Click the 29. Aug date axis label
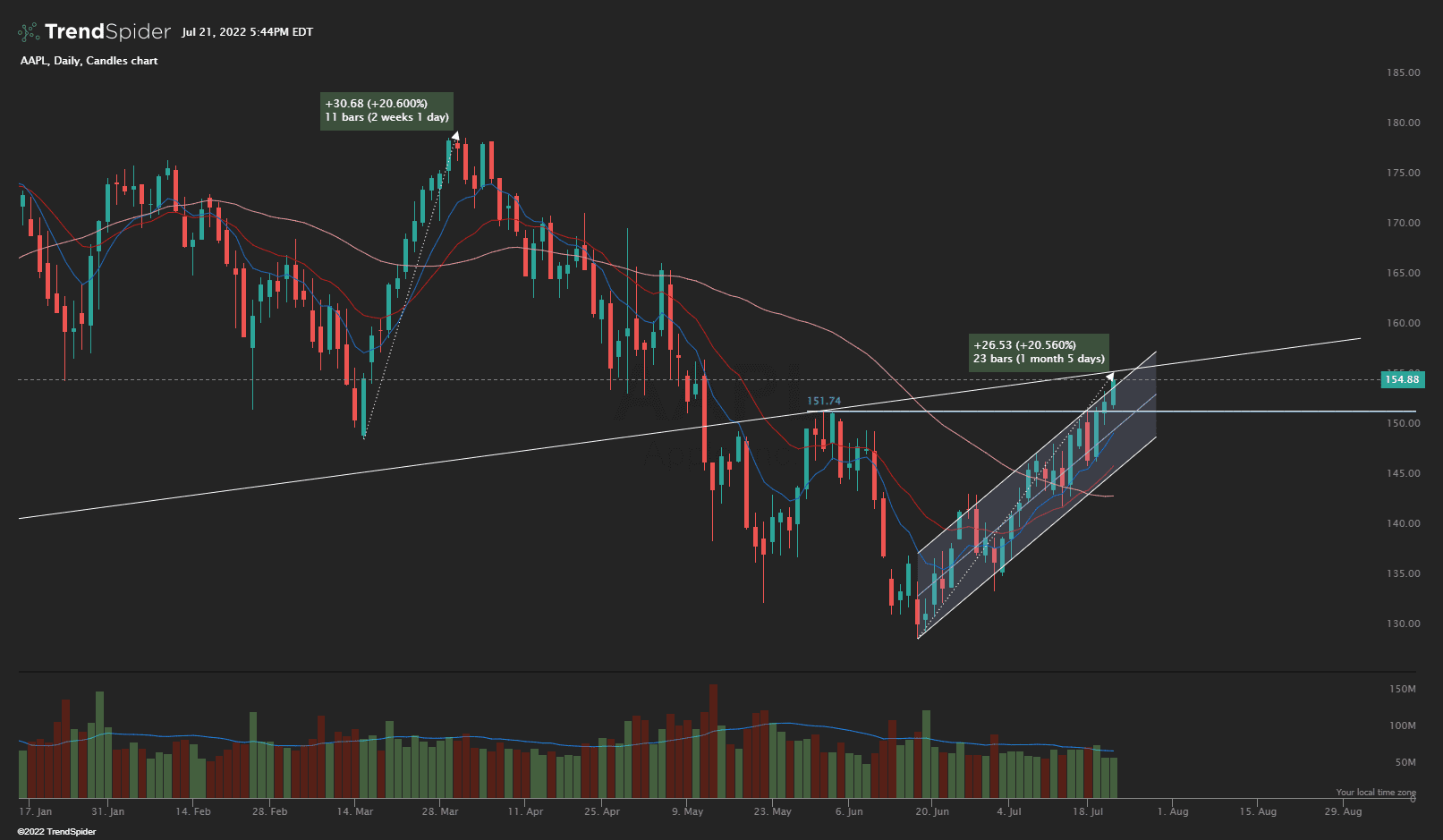 (1343, 811)
